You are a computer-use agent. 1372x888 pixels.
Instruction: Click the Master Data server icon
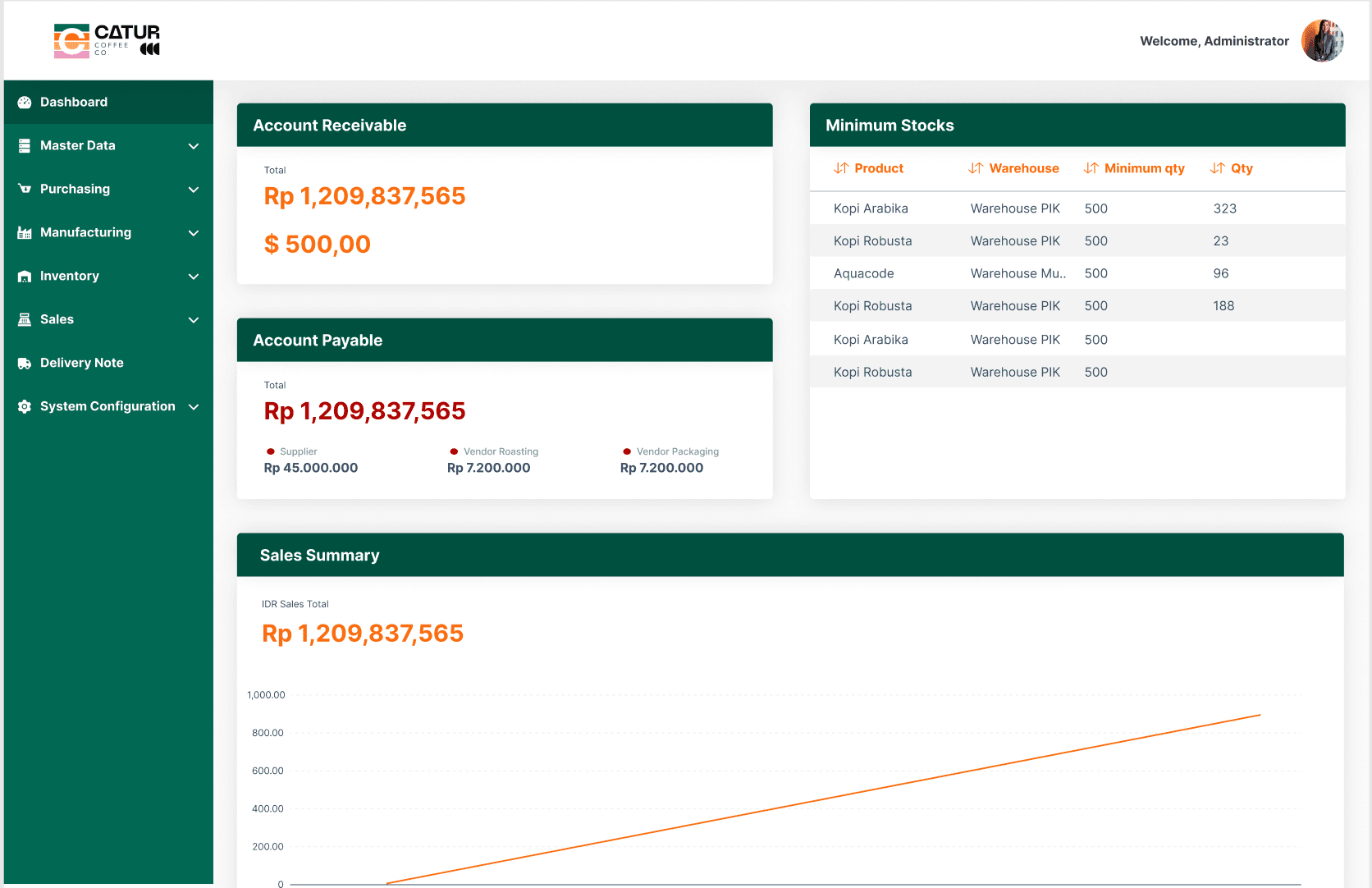click(25, 146)
